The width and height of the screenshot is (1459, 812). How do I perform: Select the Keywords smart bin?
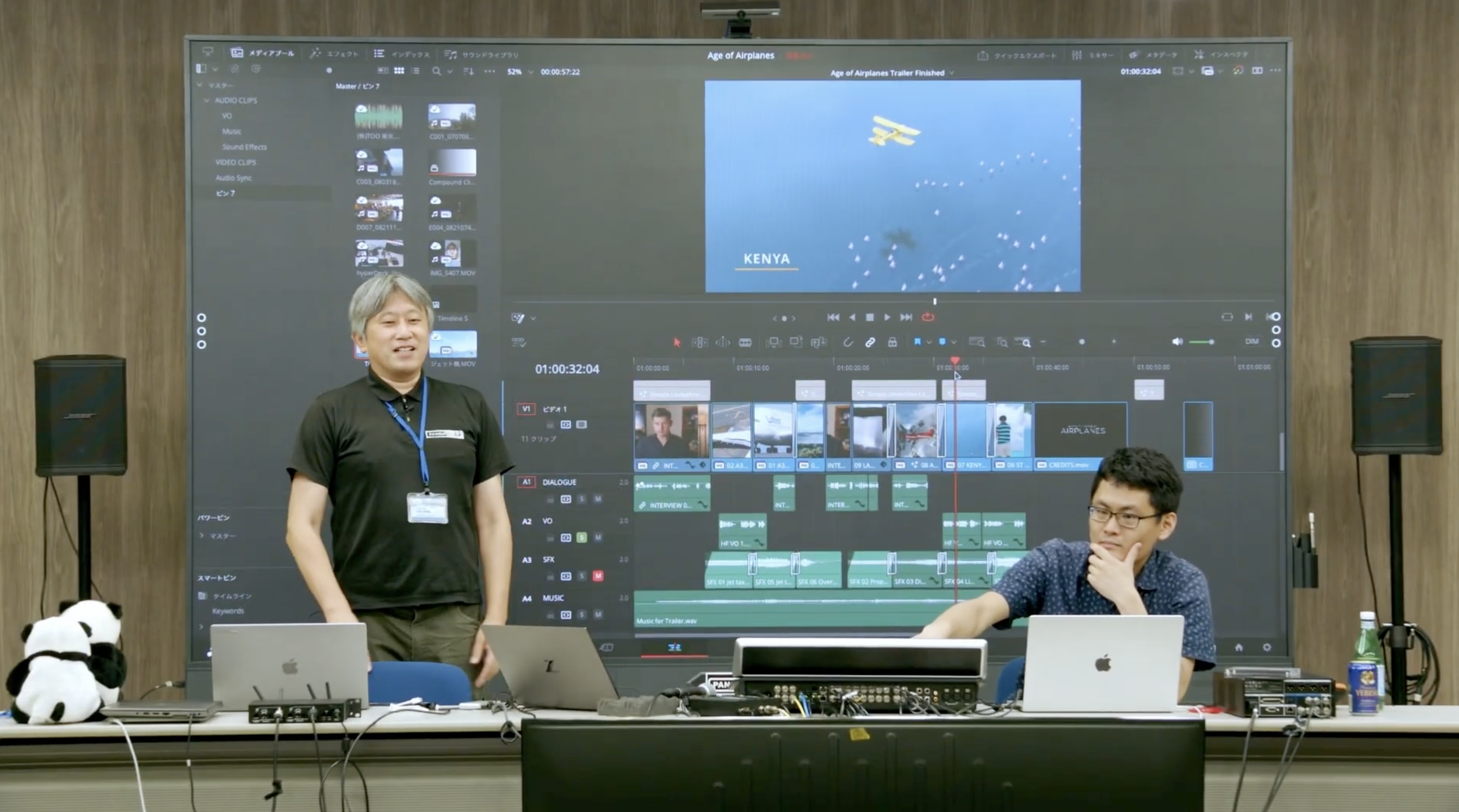point(228,611)
